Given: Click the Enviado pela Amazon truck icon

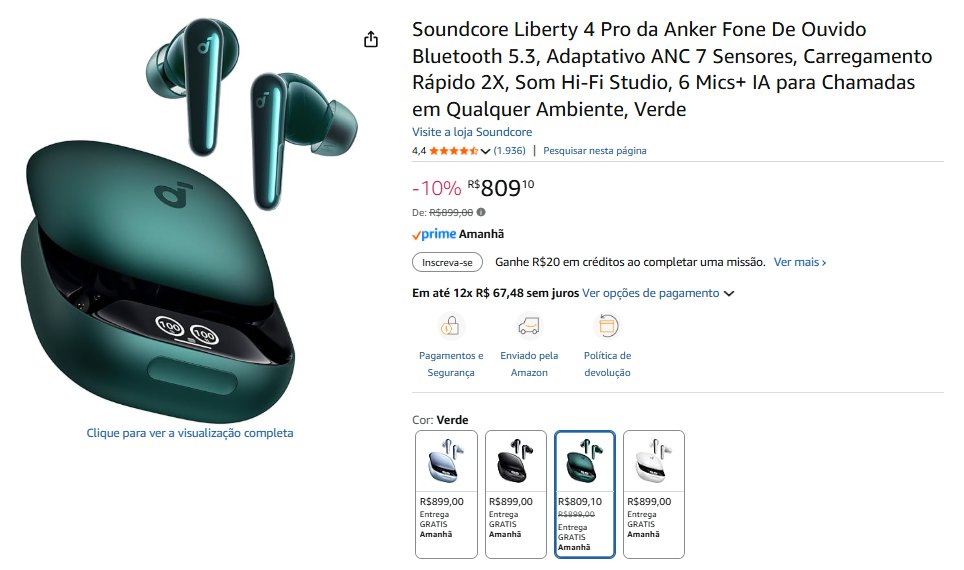Looking at the screenshot, I should pyautogui.click(x=529, y=325).
